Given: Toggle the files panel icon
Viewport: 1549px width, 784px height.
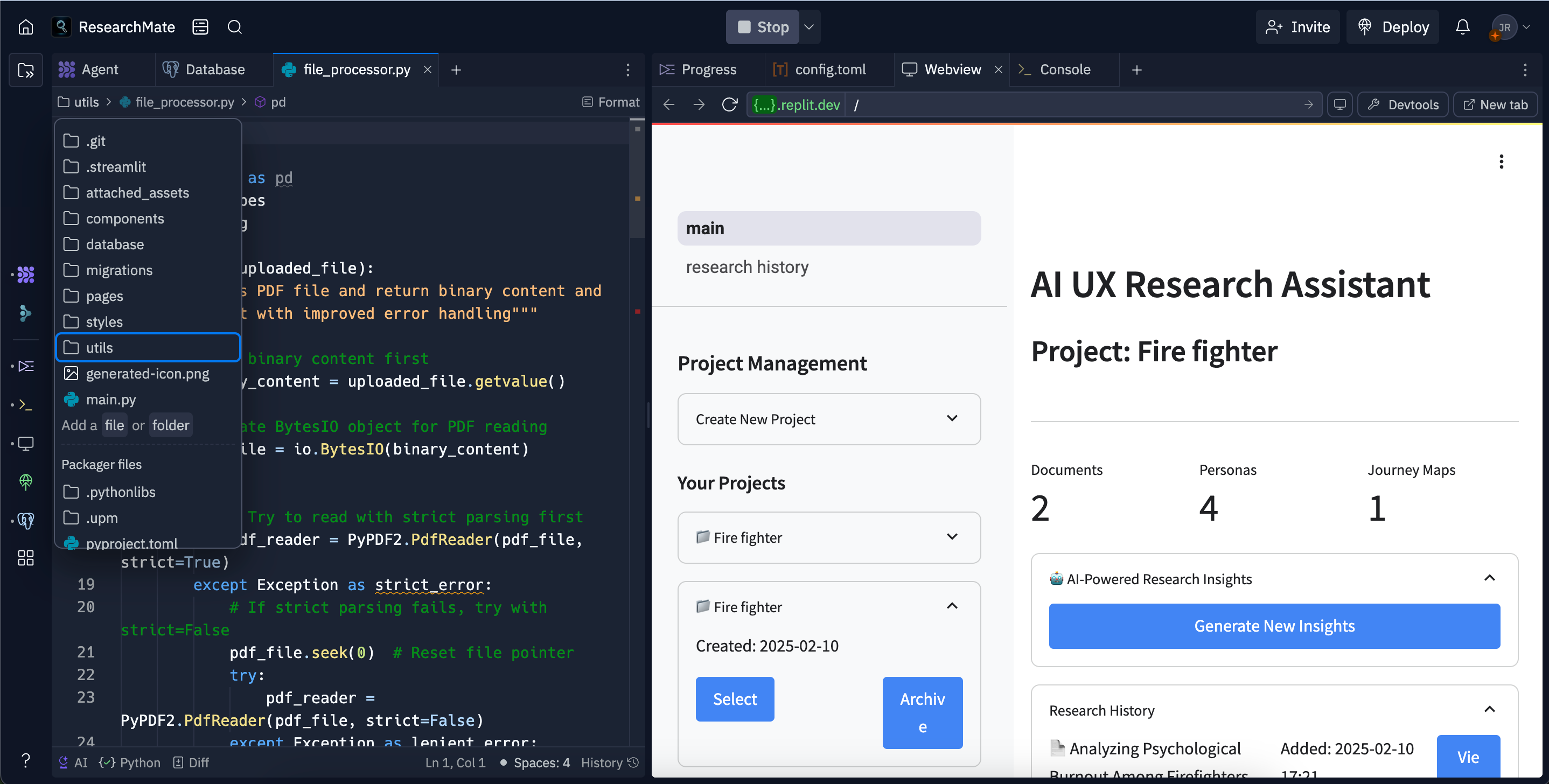Looking at the screenshot, I should click(26, 71).
